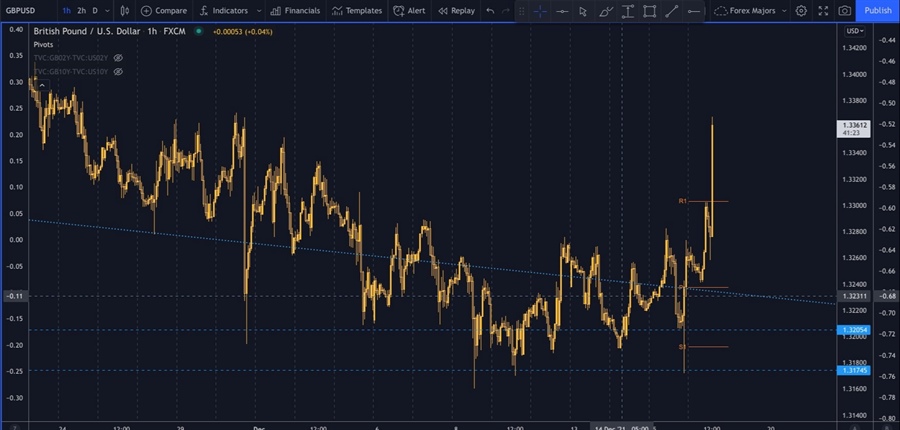
Task: Expand the time interval dropdown chevron
Action: coord(108,10)
